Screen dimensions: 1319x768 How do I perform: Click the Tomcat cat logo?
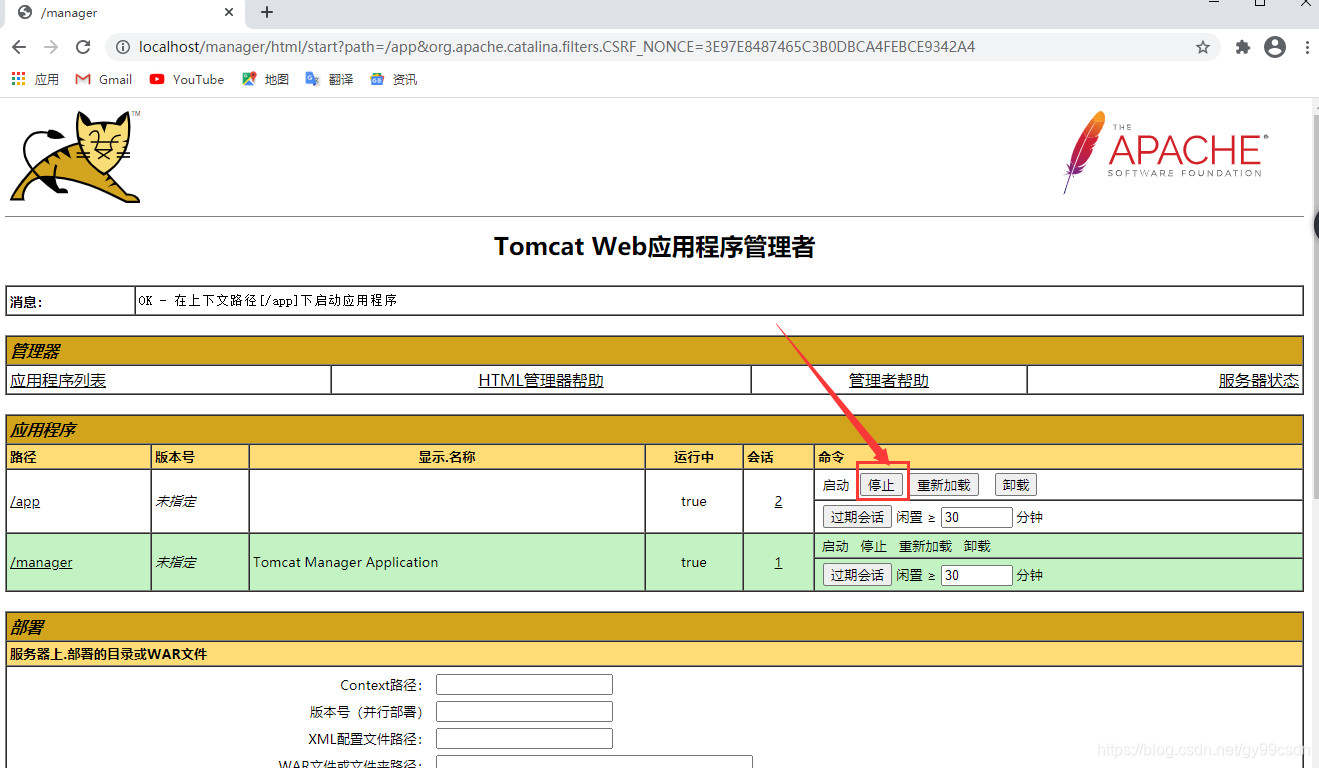[76, 156]
